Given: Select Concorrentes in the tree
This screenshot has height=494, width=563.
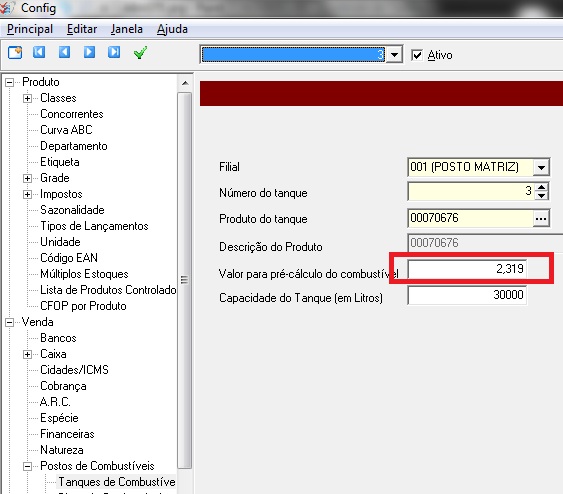Looking at the screenshot, I should point(72,114).
